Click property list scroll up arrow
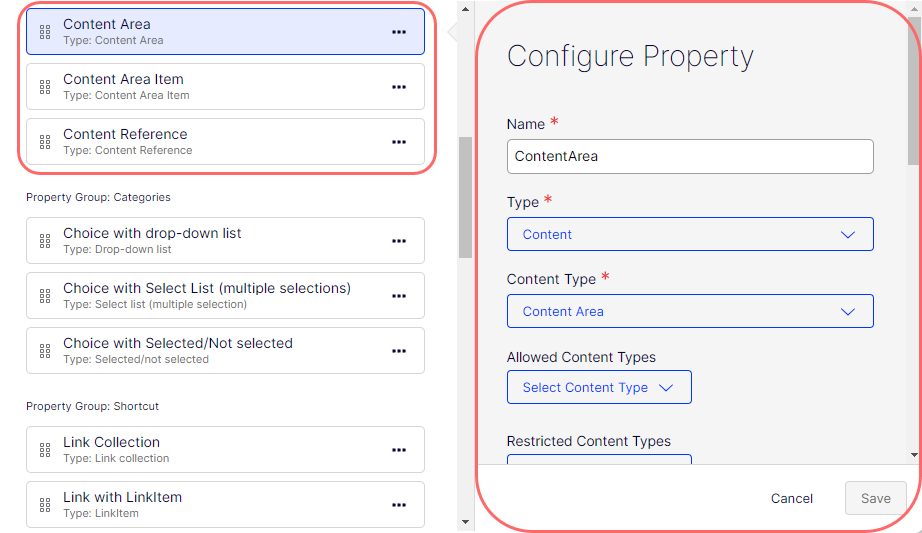Image resolution: width=922 pixels, height=533 pixels. [465, 9]
